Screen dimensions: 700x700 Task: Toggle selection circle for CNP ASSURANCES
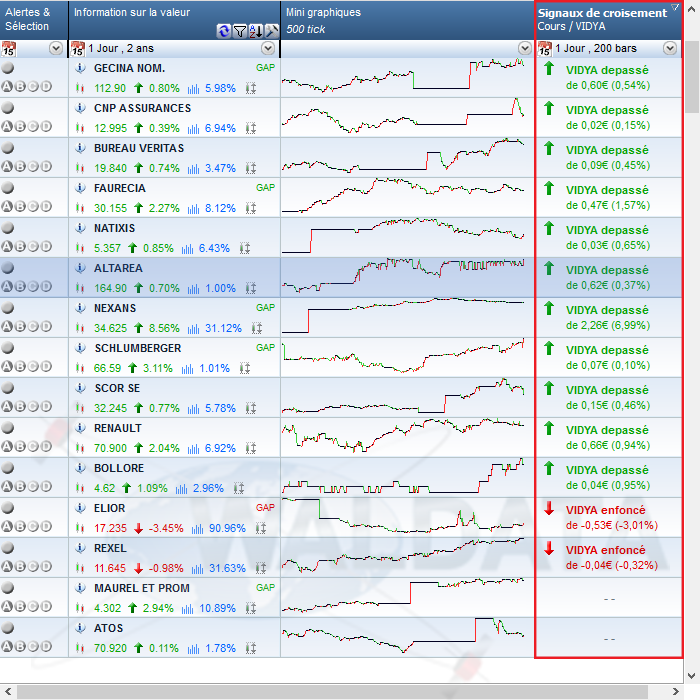point(8,108)
